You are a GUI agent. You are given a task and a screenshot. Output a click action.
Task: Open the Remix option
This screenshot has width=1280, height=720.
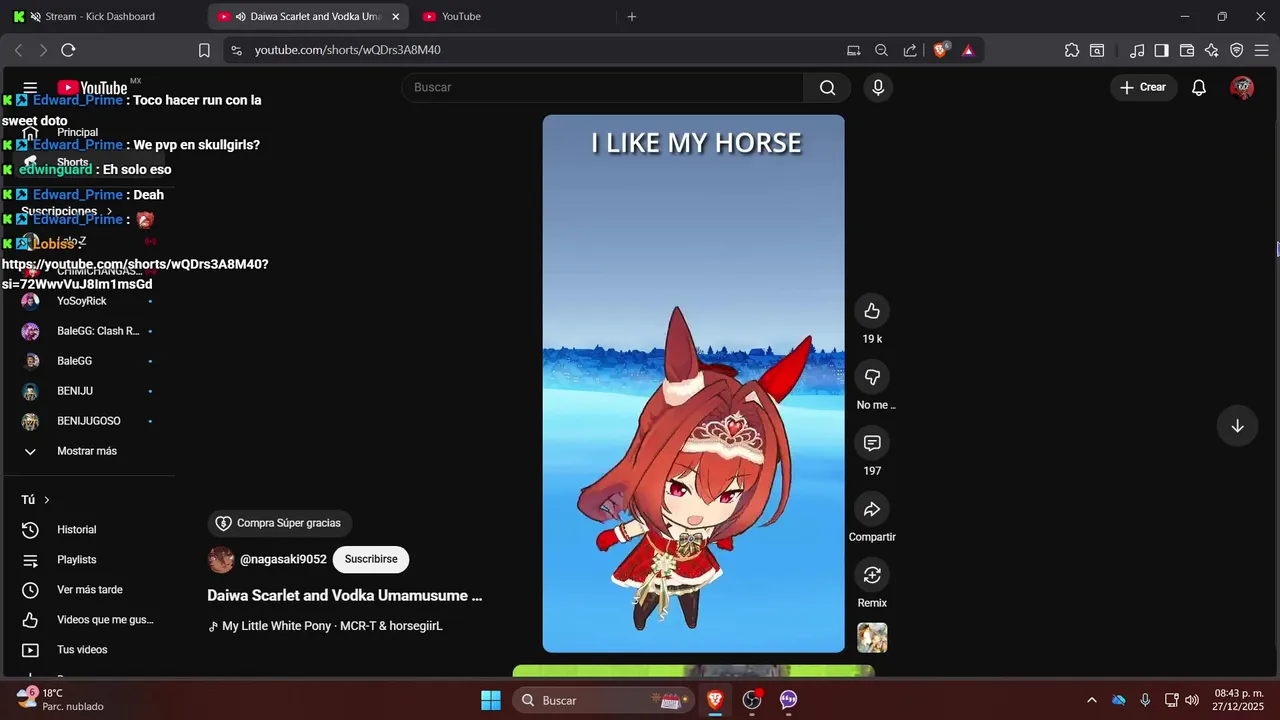click(872, 575)
